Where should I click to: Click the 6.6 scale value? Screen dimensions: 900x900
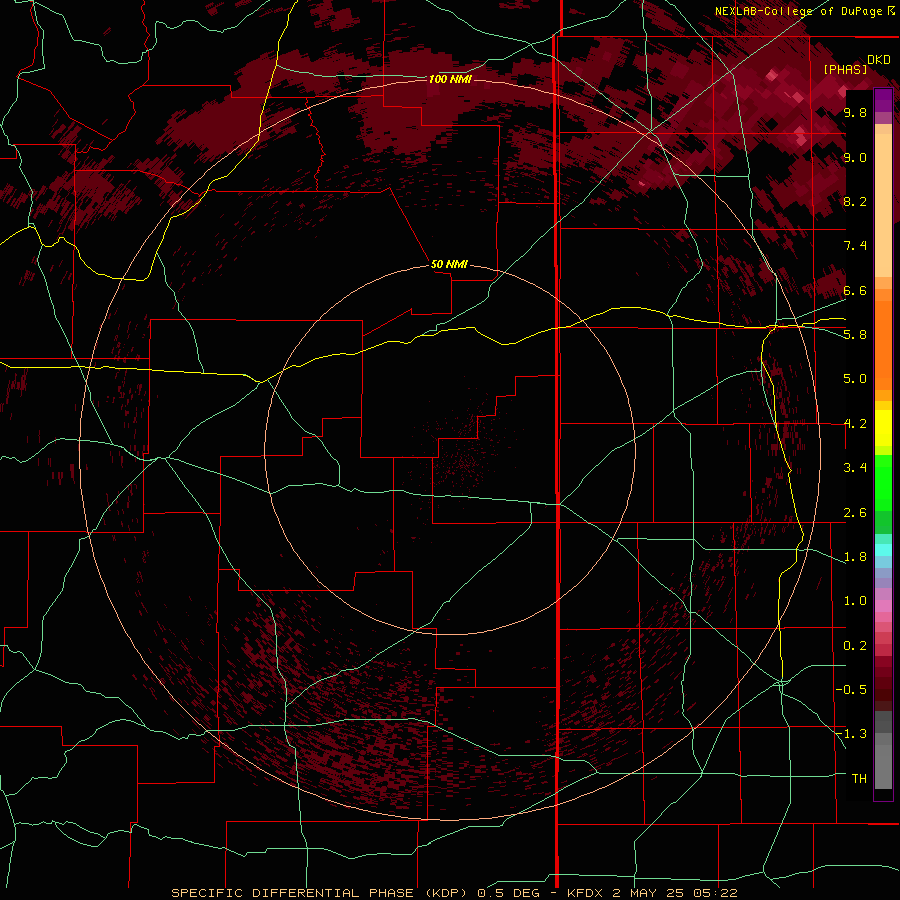click(x=855, y=291)
